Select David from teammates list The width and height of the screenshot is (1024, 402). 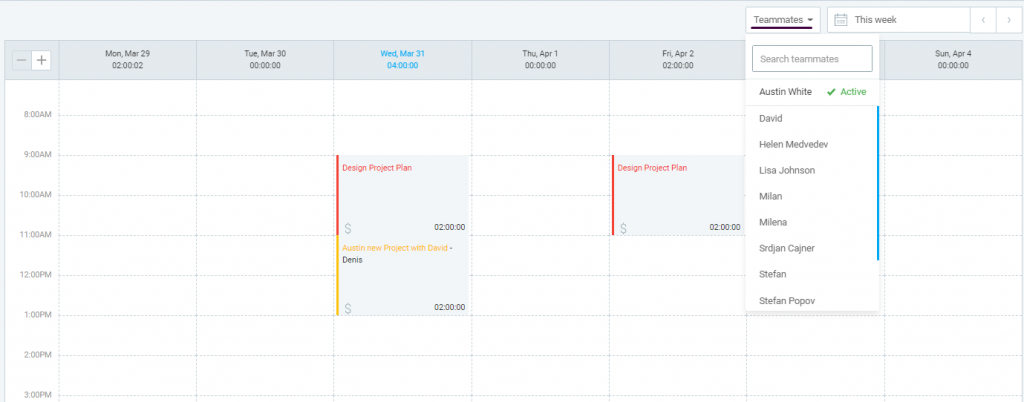pyautogui.click(x=771, y=118)
